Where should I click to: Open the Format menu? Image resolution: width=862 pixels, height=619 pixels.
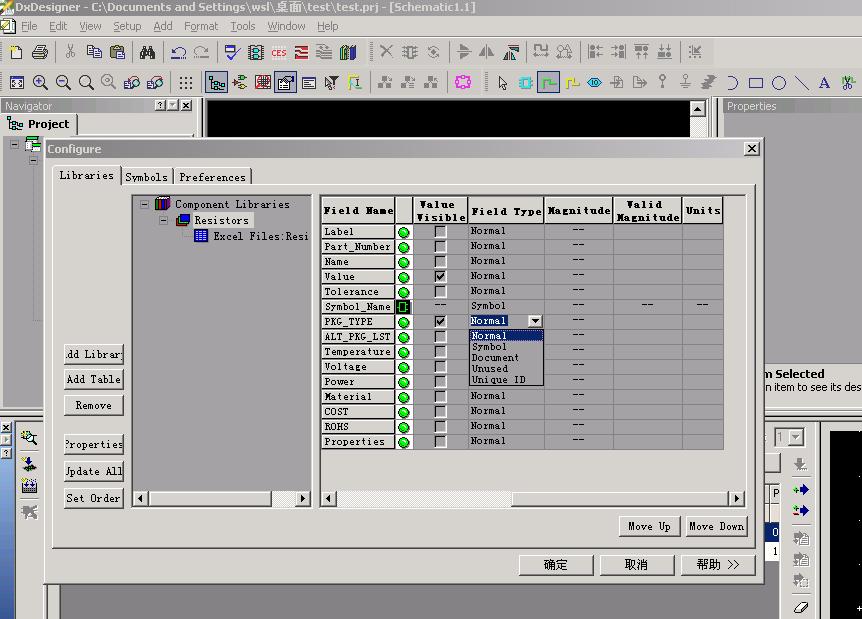201,26
